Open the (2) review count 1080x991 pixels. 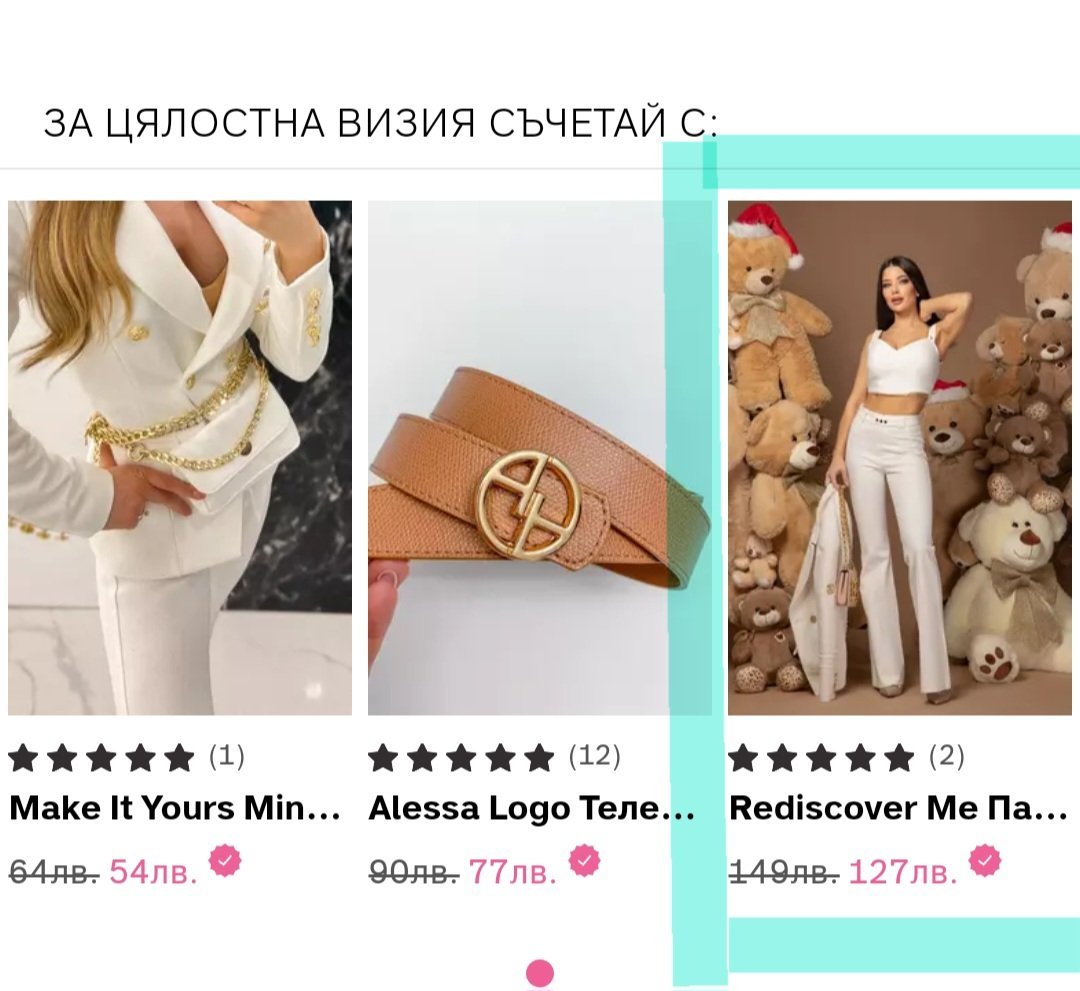pos(946,756)
